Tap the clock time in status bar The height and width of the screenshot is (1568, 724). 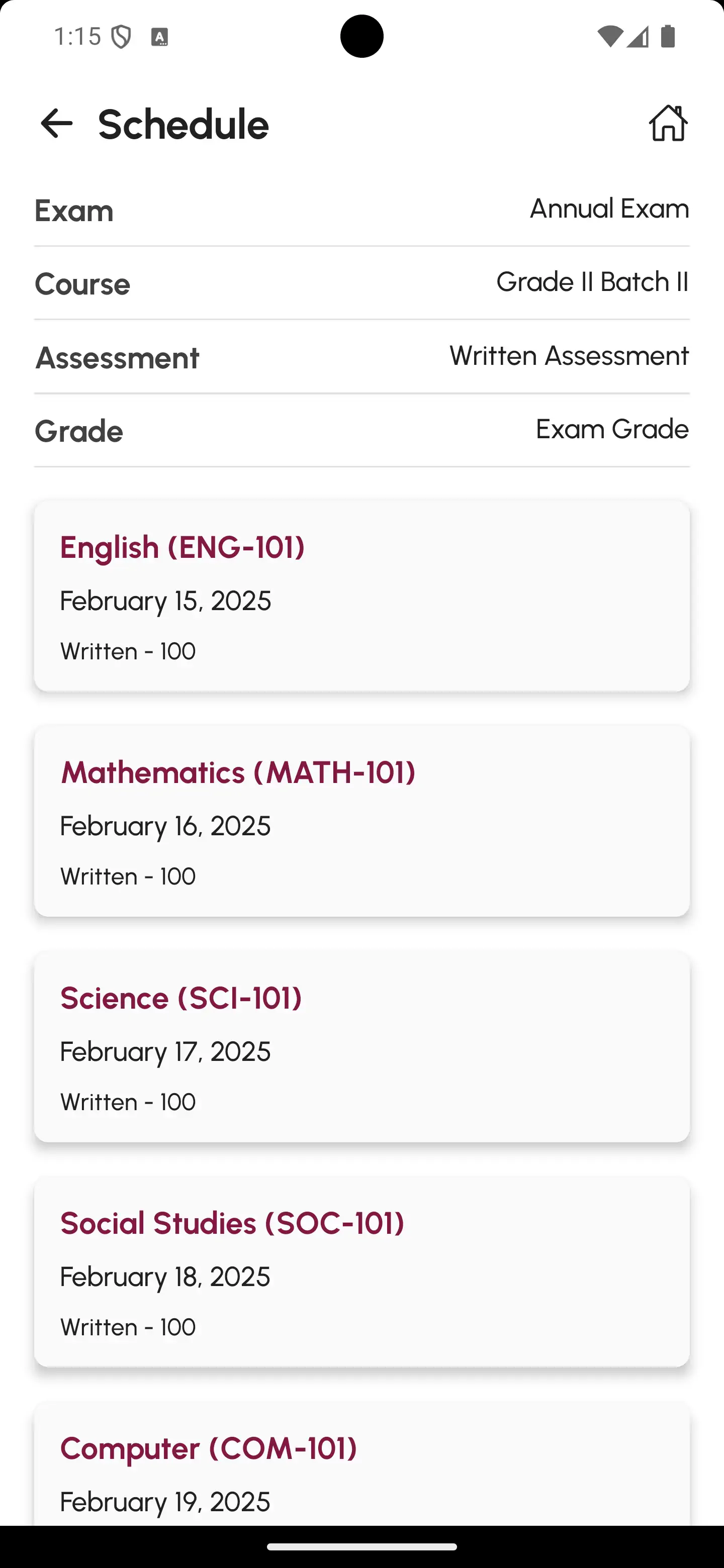pyautogui.click(x=77, y=37)
